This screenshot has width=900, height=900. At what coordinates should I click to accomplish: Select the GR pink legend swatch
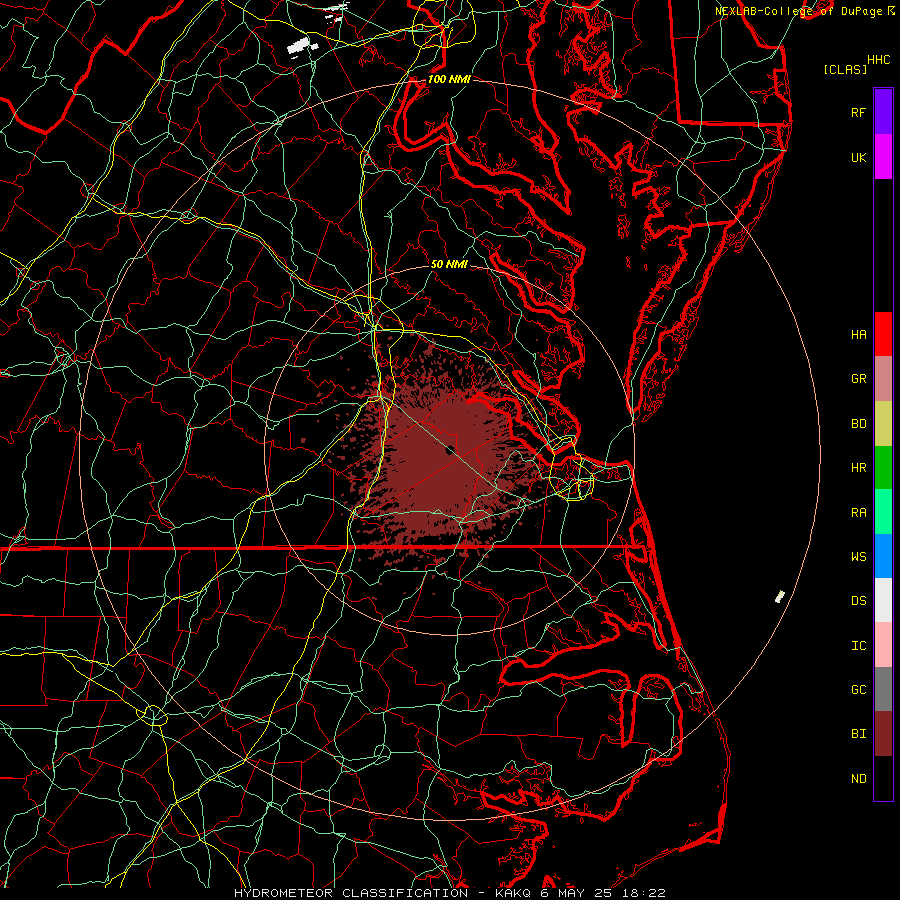click(883, 379)
